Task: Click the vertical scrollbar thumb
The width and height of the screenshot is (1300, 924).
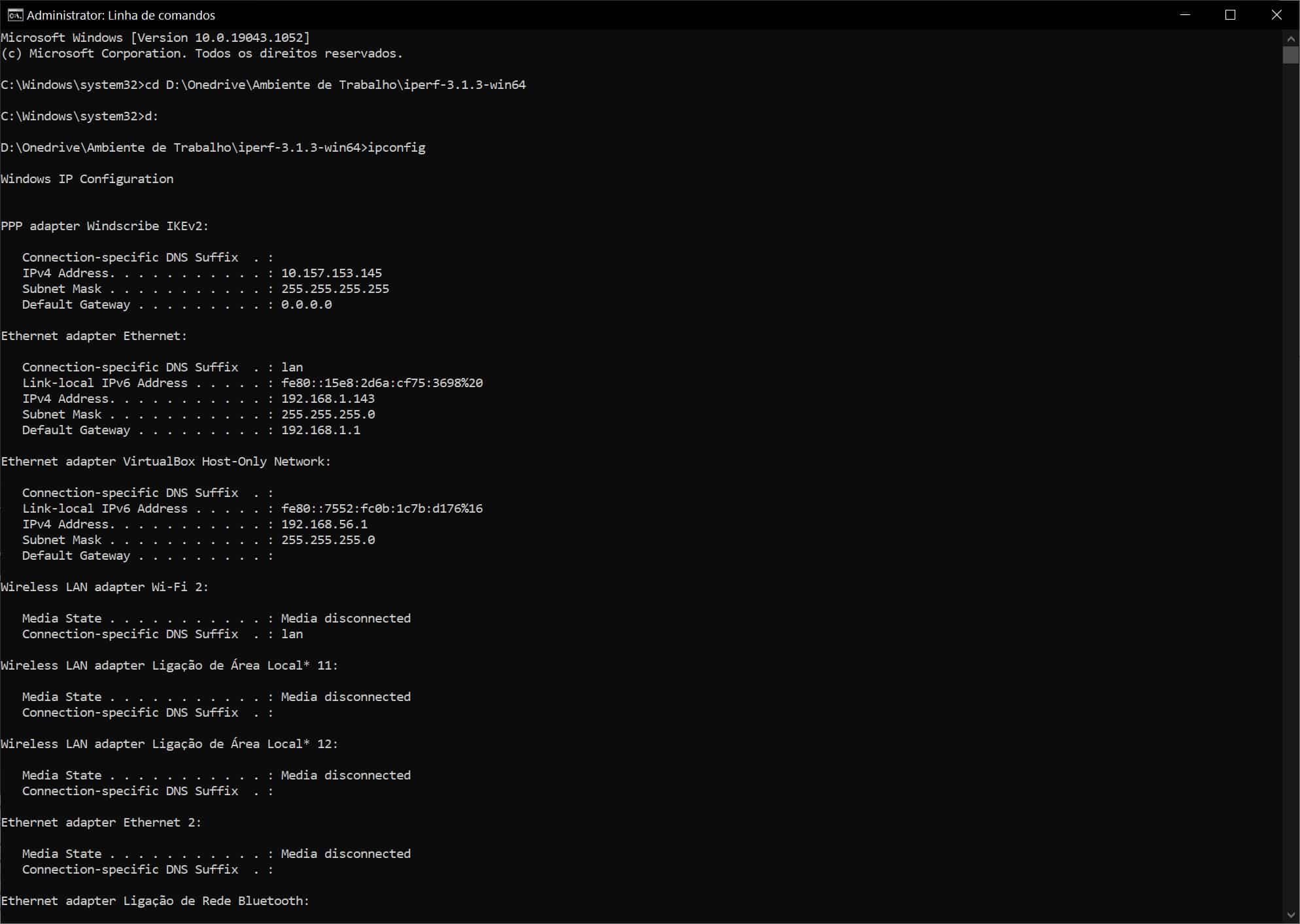Action: [1290, 55]
